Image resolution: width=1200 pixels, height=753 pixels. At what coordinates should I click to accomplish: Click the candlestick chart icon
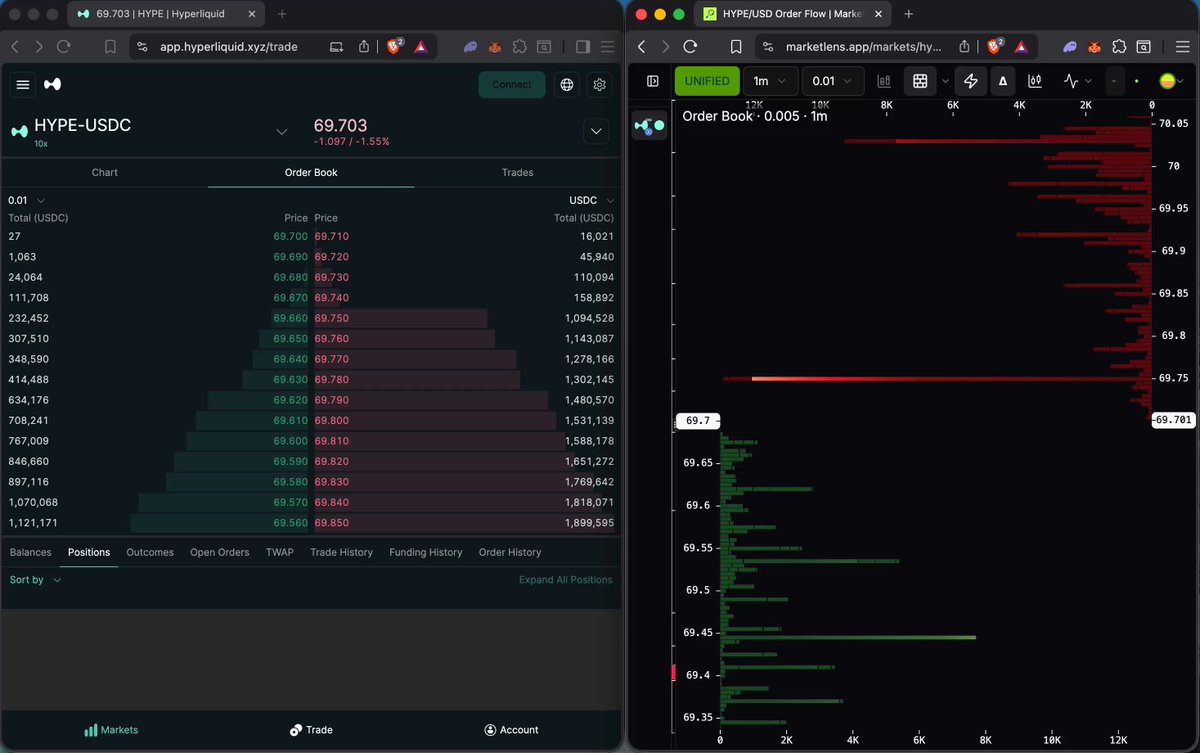[1034, 81]
